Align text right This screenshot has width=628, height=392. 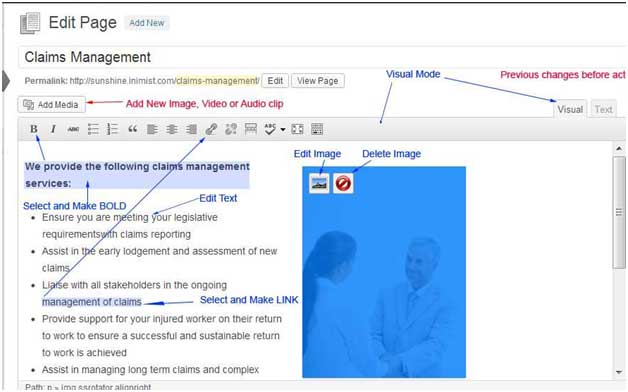(x=191, y=129)
